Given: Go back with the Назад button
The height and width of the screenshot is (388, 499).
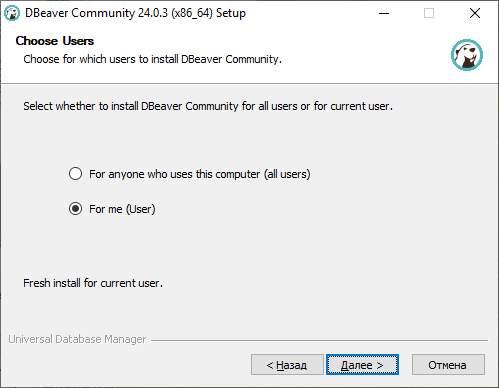Looking at the screenshot, I should coord(287,365).
